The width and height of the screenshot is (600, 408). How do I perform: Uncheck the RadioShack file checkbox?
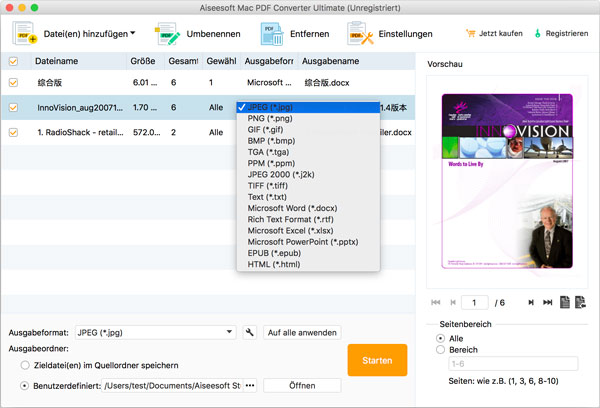[13, 132]
